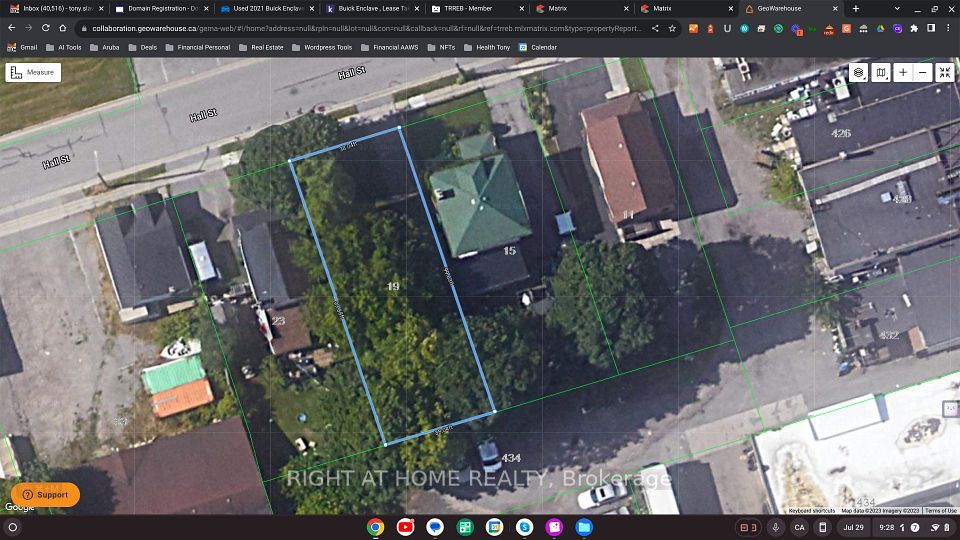The height and width of the screenshot is (540, 960).
Task: Open the Real Estate bookmark folder
Action: point(261,47)
